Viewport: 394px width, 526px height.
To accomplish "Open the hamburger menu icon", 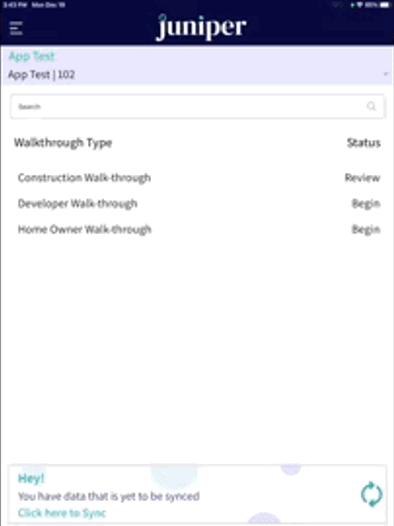I will [x=16, y=28].
